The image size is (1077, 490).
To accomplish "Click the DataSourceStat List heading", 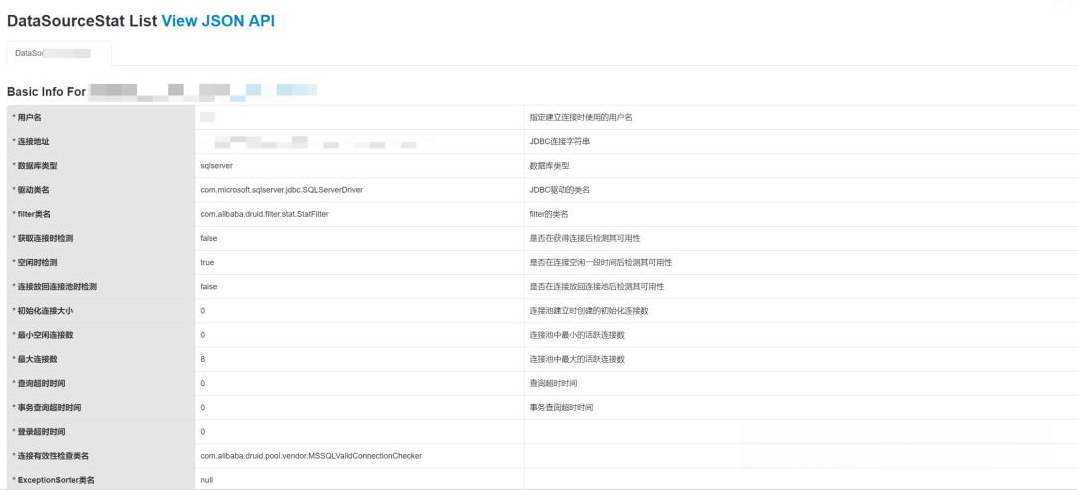I will [81, 20].
